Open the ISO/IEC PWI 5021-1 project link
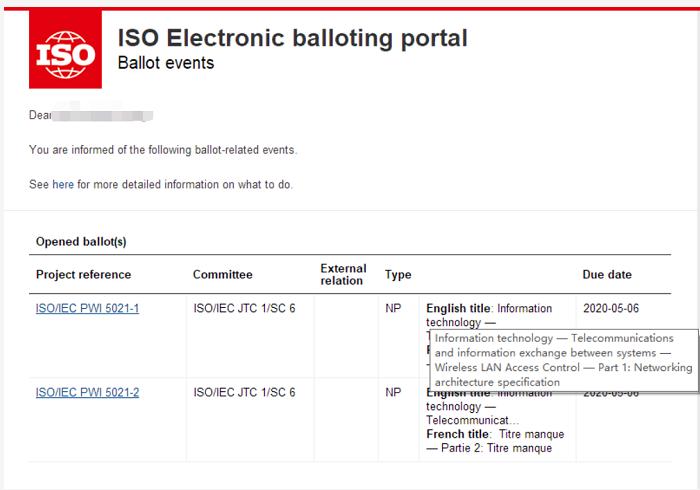The image size is (700, 490). point(88,308)
